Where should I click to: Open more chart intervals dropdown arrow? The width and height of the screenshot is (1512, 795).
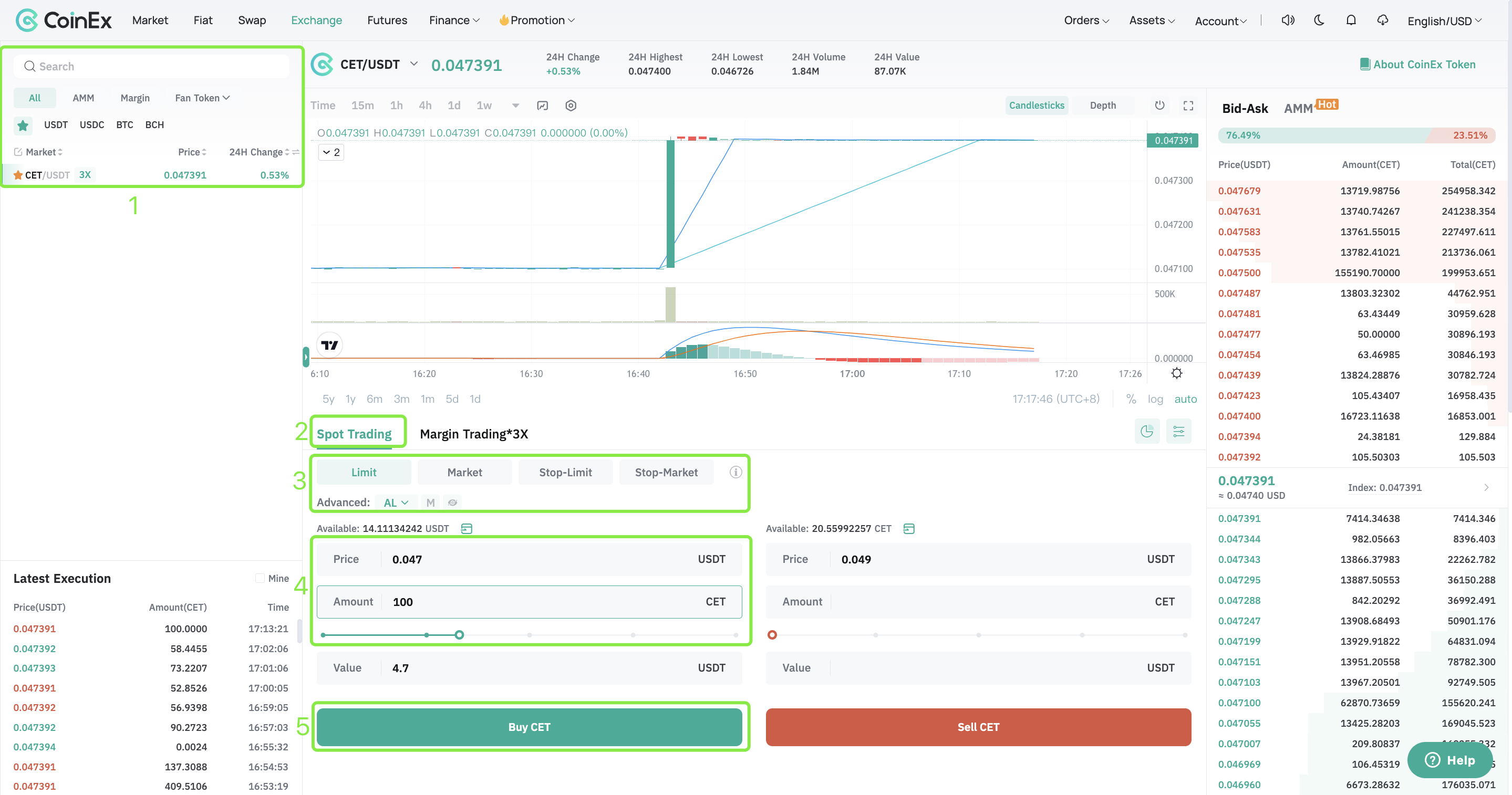coord(515,106)
